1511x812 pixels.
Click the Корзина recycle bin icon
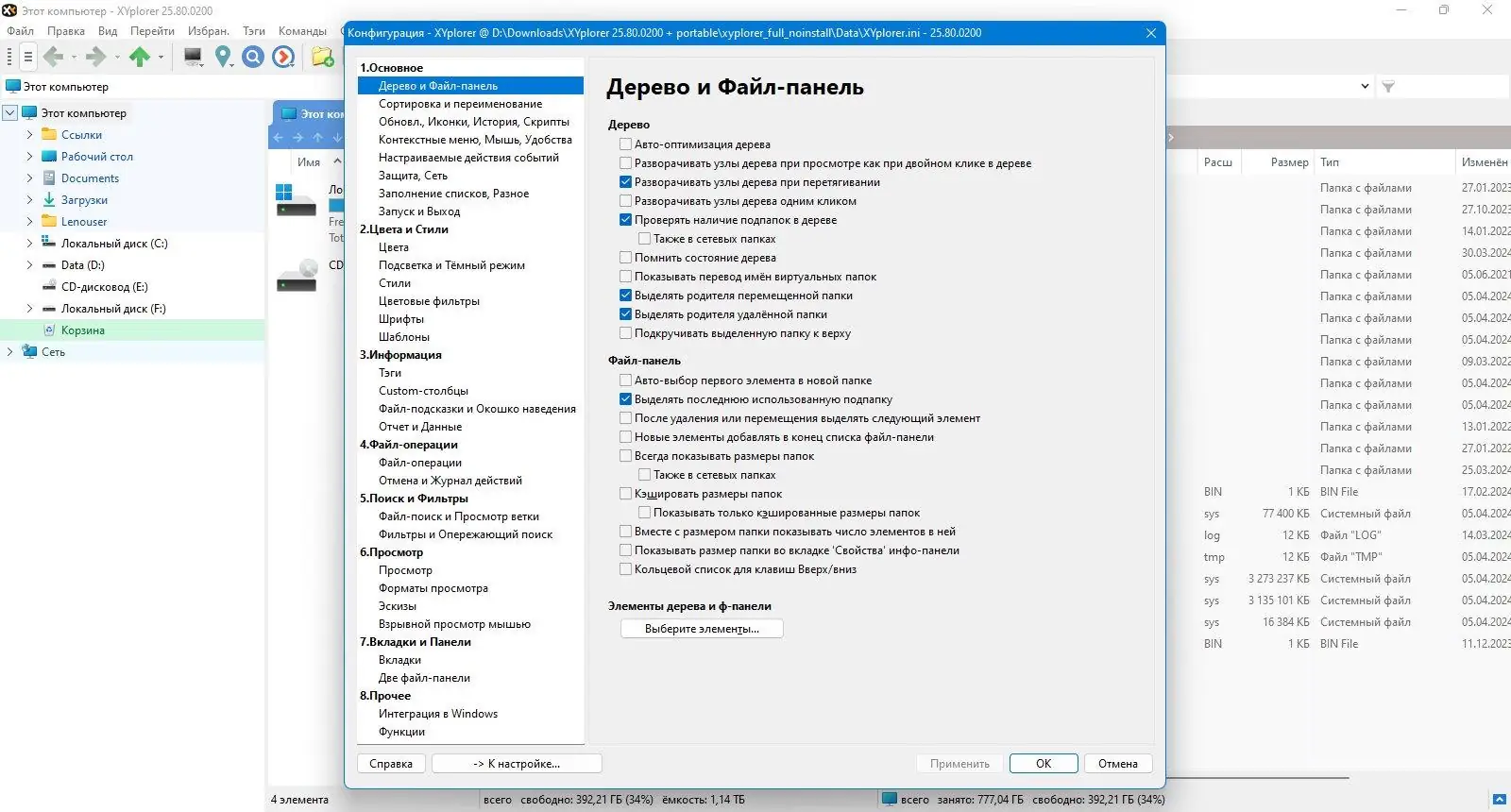[x=50, y=330]
